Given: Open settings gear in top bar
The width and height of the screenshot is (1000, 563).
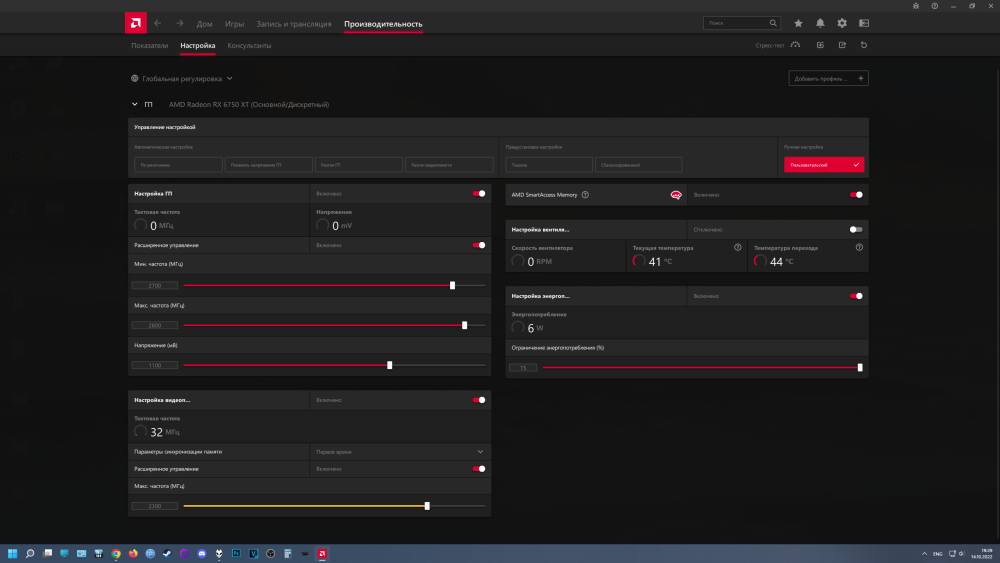Looking at the screenshot, I should 842,23.
